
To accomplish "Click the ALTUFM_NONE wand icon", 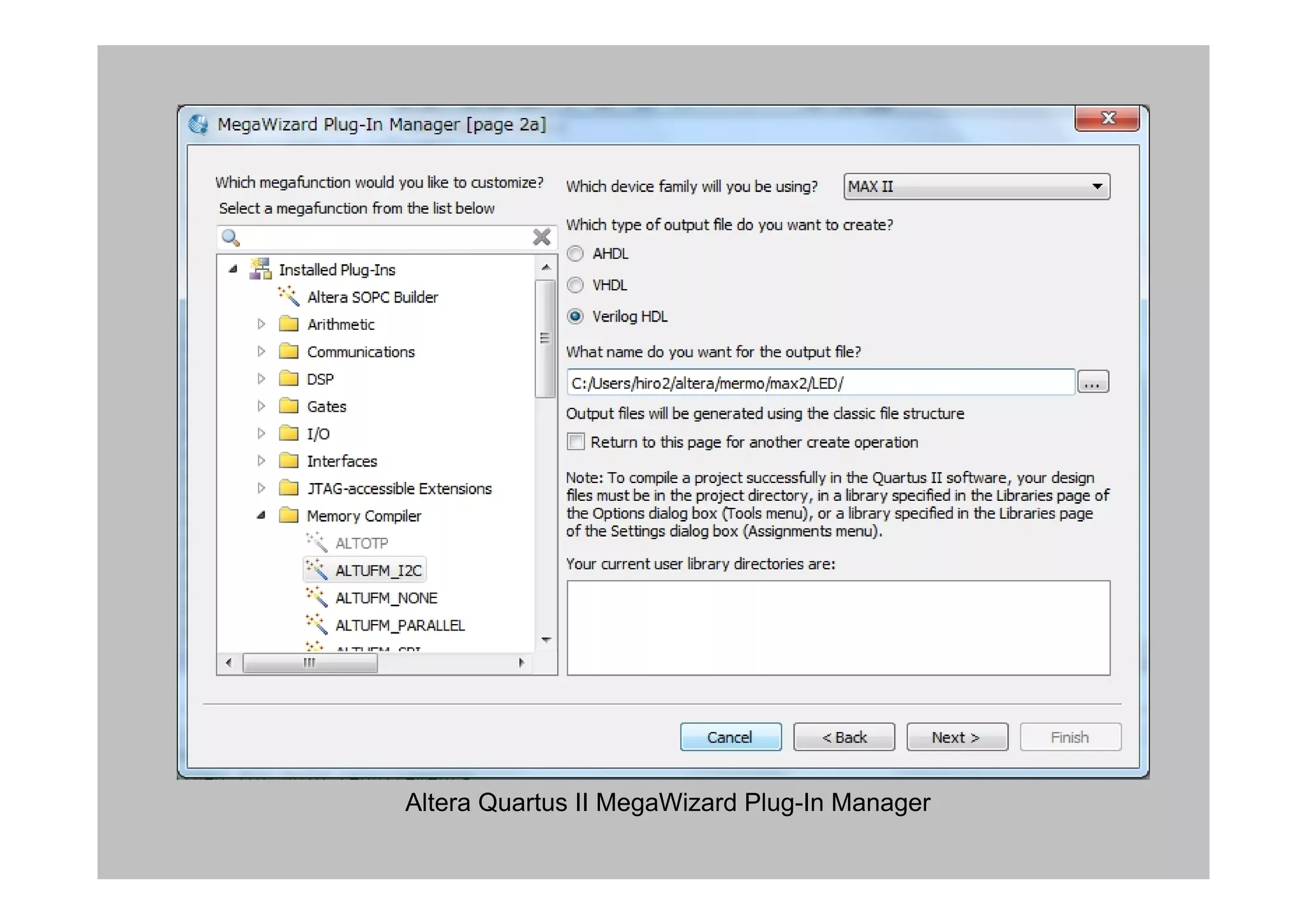I will [x=317, y=597].
